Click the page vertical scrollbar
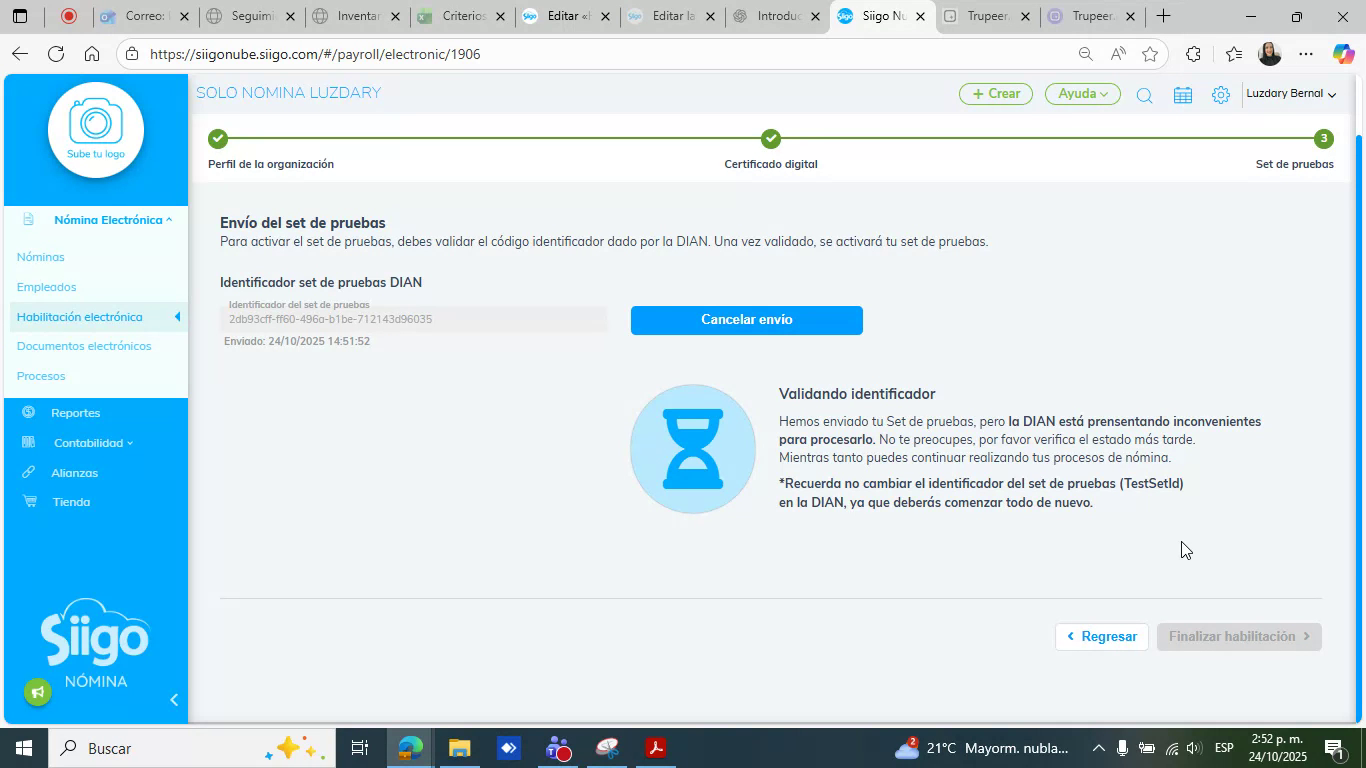 [1359, 427]
